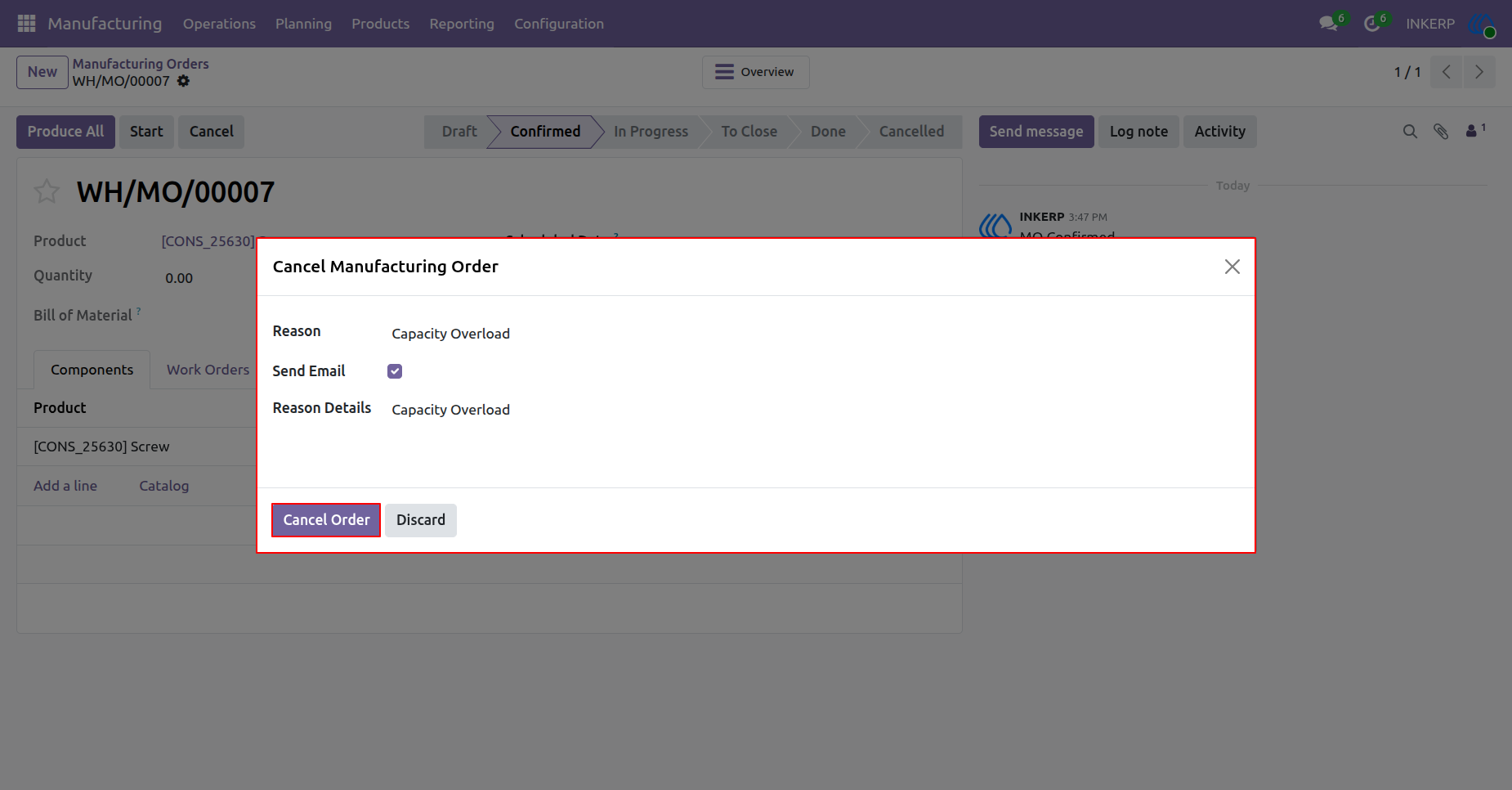Open the Products menu
Screen dimensions: 1512x790
(x=381, y=24)
